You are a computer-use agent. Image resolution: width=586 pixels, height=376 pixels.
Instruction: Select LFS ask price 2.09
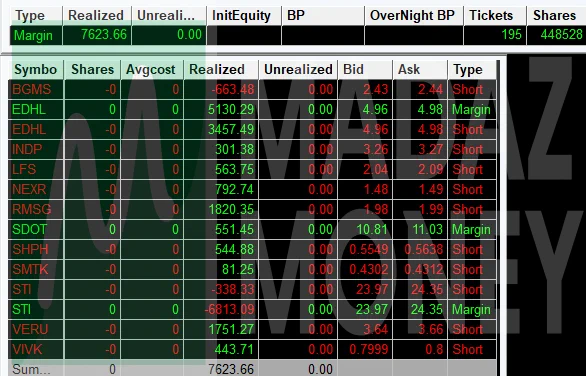431,170
